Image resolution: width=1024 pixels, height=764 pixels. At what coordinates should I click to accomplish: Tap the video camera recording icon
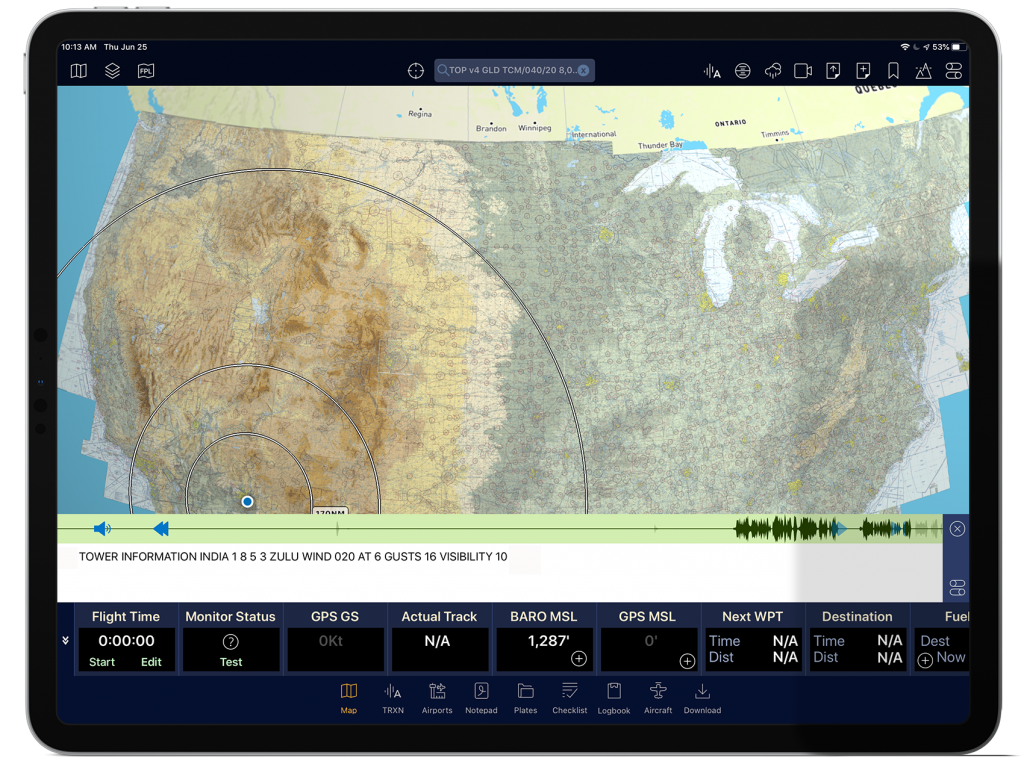point(803,71)
